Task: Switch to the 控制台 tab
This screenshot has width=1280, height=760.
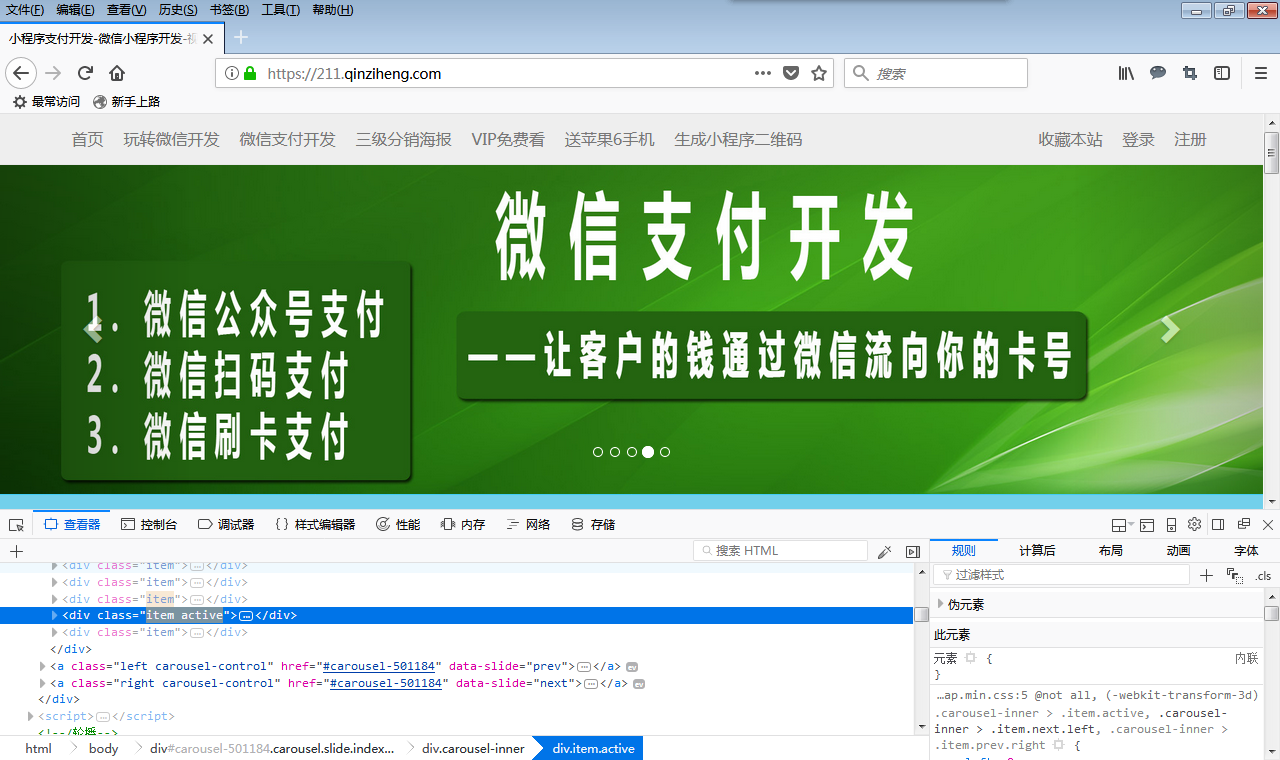Action: point(149,524)
